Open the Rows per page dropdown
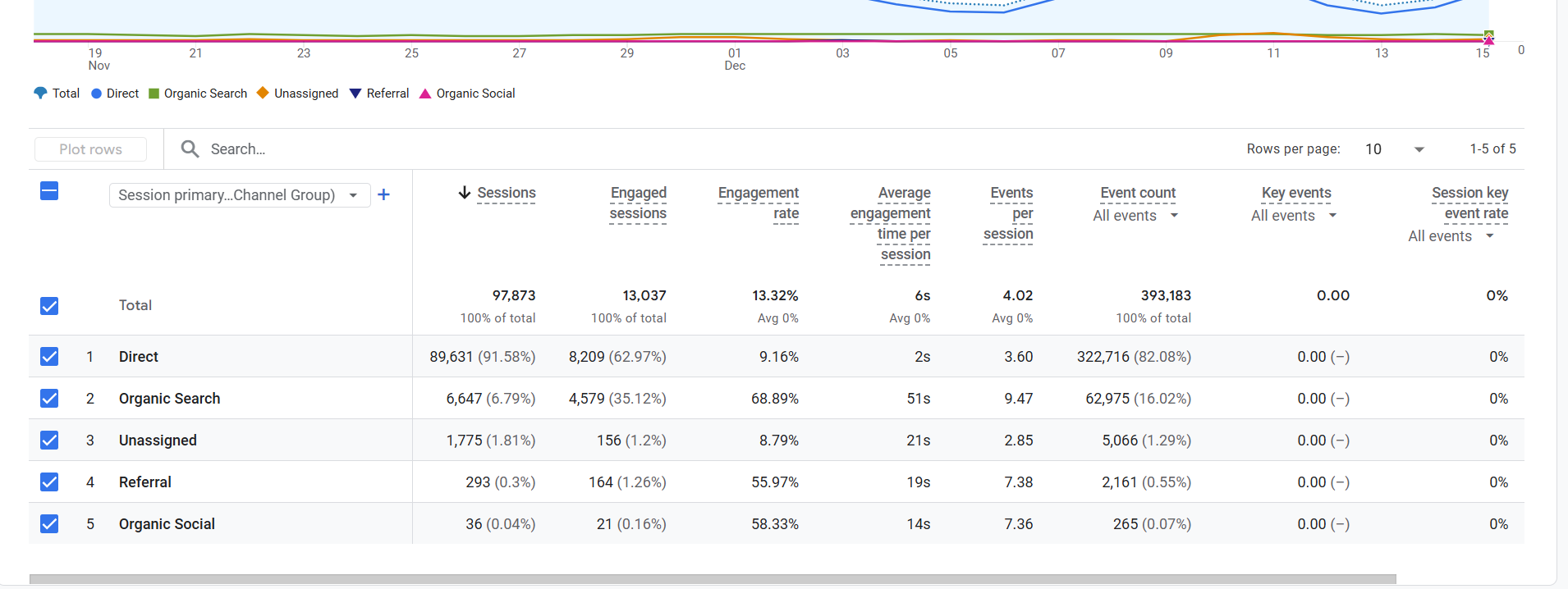This screenshot has width=1568, height=589. click(1394, 149)
